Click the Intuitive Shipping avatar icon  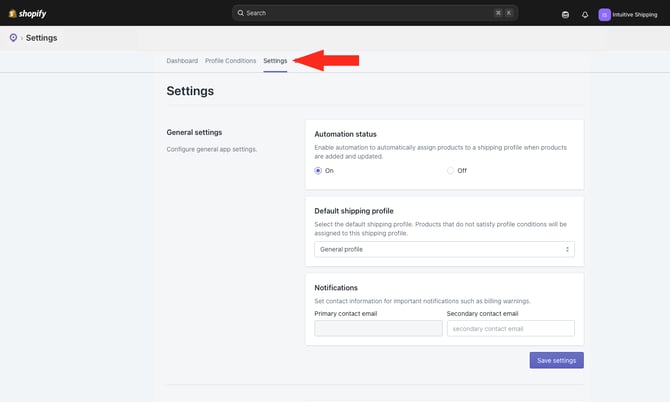(604, 15)
